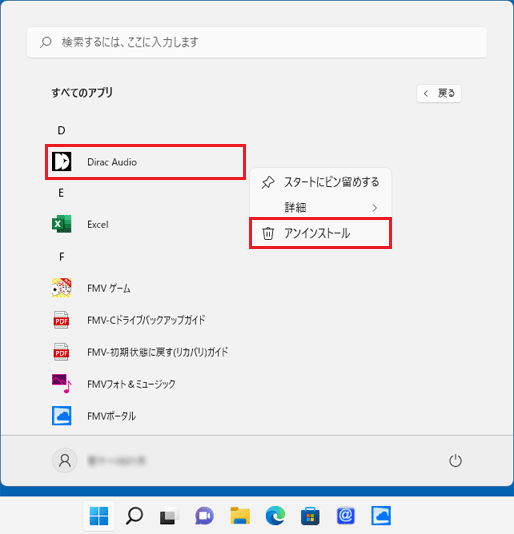The height and width of the screenshot is (534, 514).
Task: Launch the FMVフォト＆ミュージック icon
Action: pyautogui.click(x=62, y=384)
